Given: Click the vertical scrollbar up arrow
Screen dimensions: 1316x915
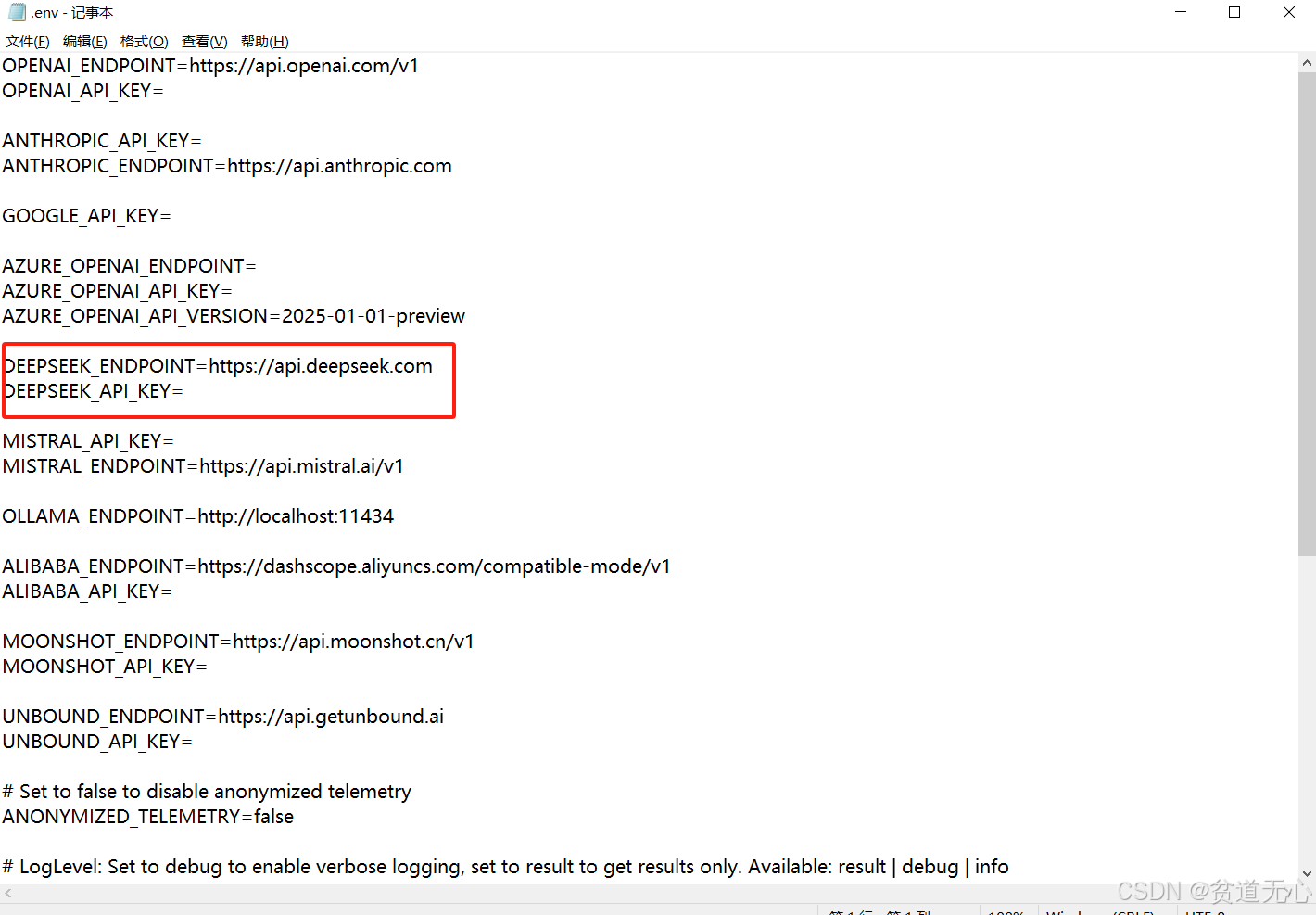Looking at the screenshot, I should coord(1307,63).
